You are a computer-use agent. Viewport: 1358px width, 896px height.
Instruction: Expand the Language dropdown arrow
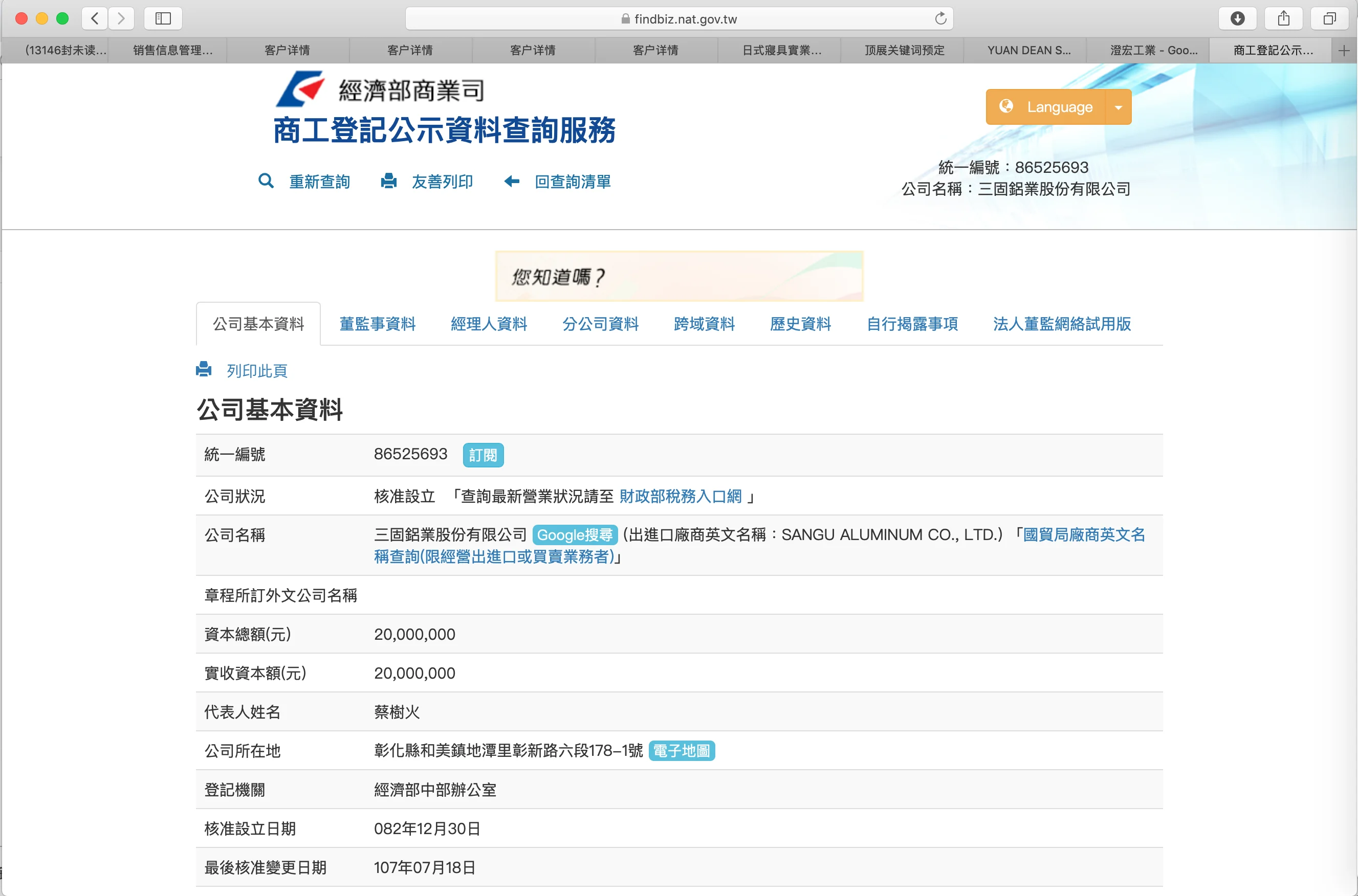pyautogui.click(x=1118, y=107)
